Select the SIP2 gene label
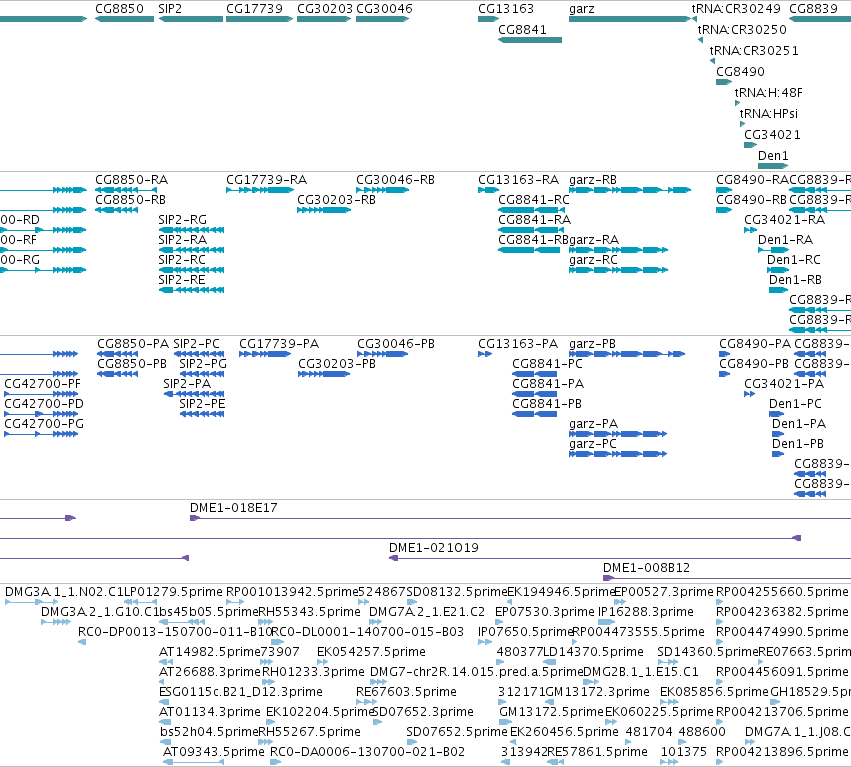Screen dimensions: 851x767 pyautogui.click(x=170, y=9)
